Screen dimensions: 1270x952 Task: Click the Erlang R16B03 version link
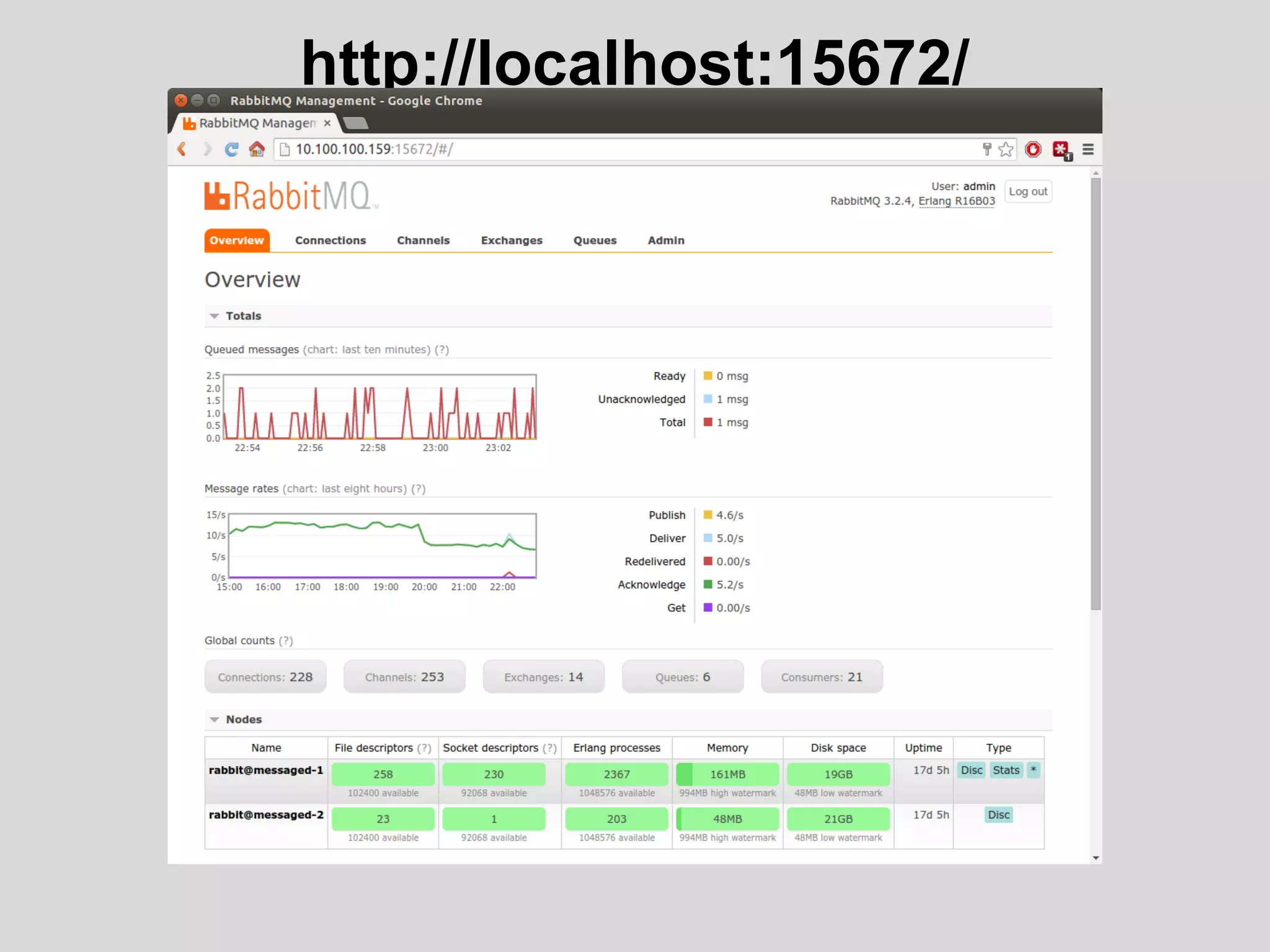[957, 201]
